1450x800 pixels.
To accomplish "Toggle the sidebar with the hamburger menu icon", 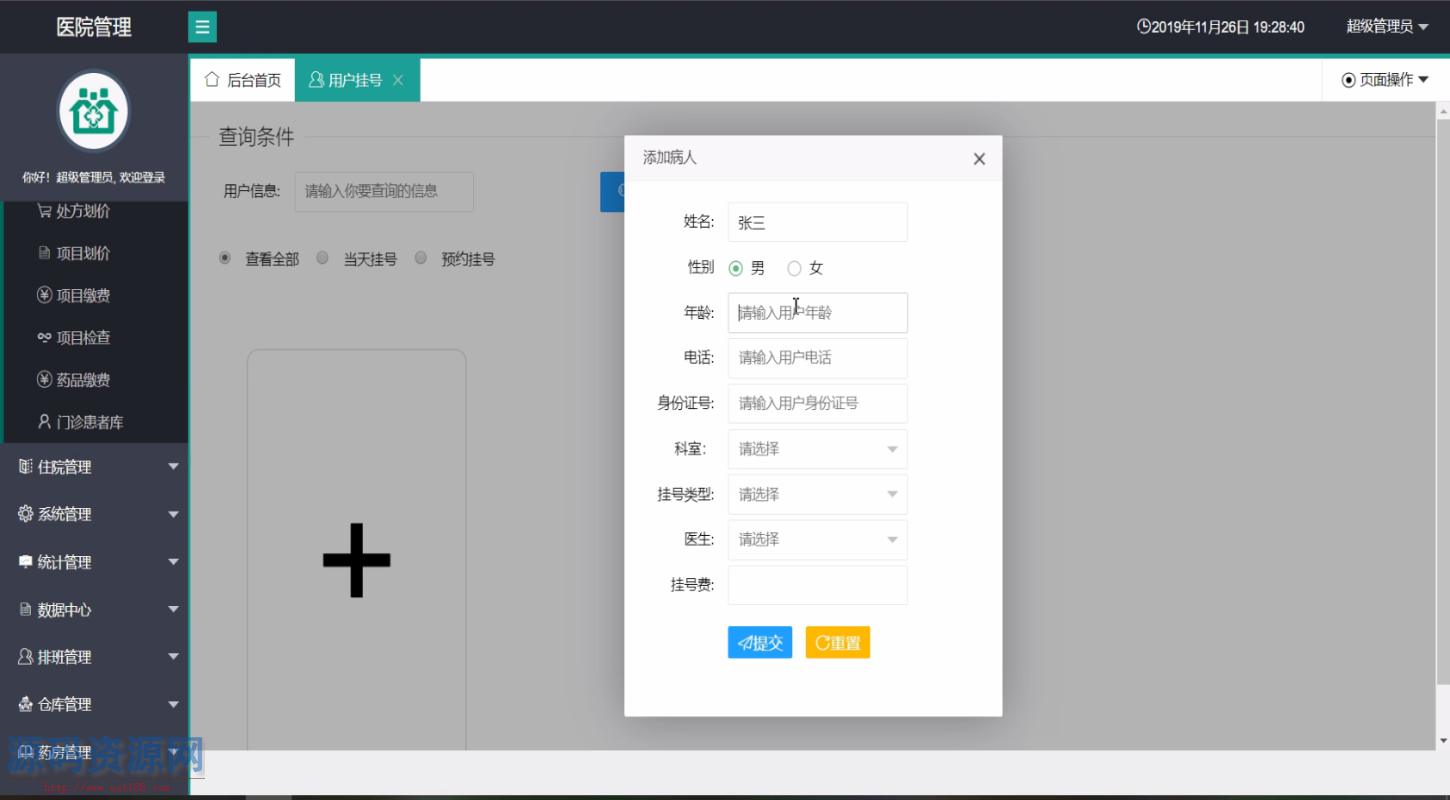I will [x=202, y=27].
